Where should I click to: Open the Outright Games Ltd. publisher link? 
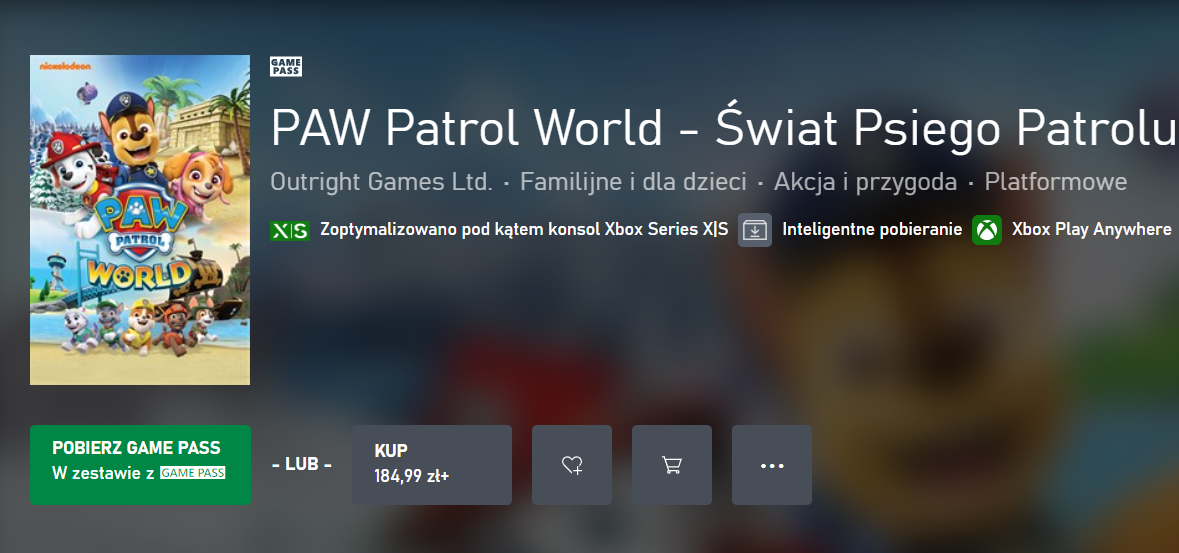pyautogui.click(x=381, y=182)
